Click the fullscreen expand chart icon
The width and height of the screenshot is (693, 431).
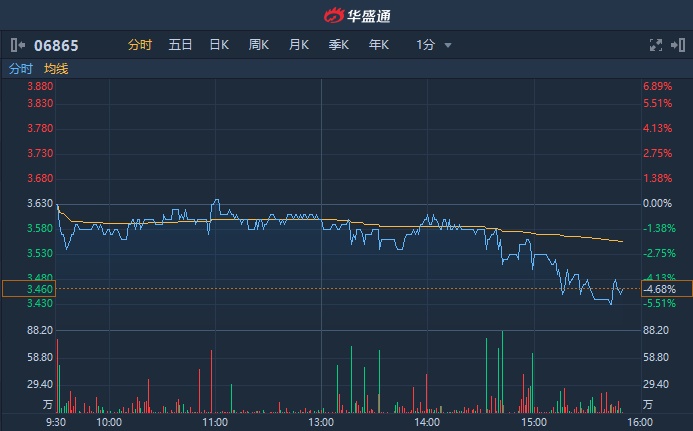pyautogui.click(x=656, y=45)
